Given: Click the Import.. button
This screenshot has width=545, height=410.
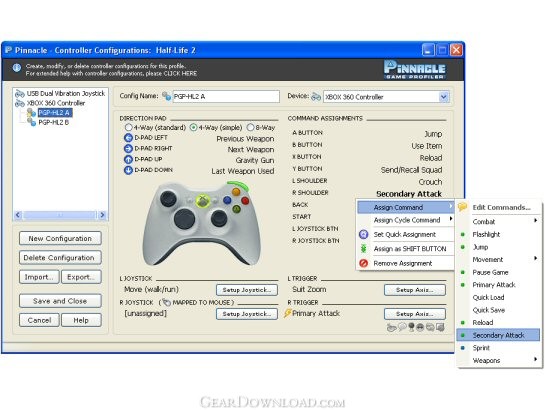Looking at the screenshot, I should click(39, 277).
